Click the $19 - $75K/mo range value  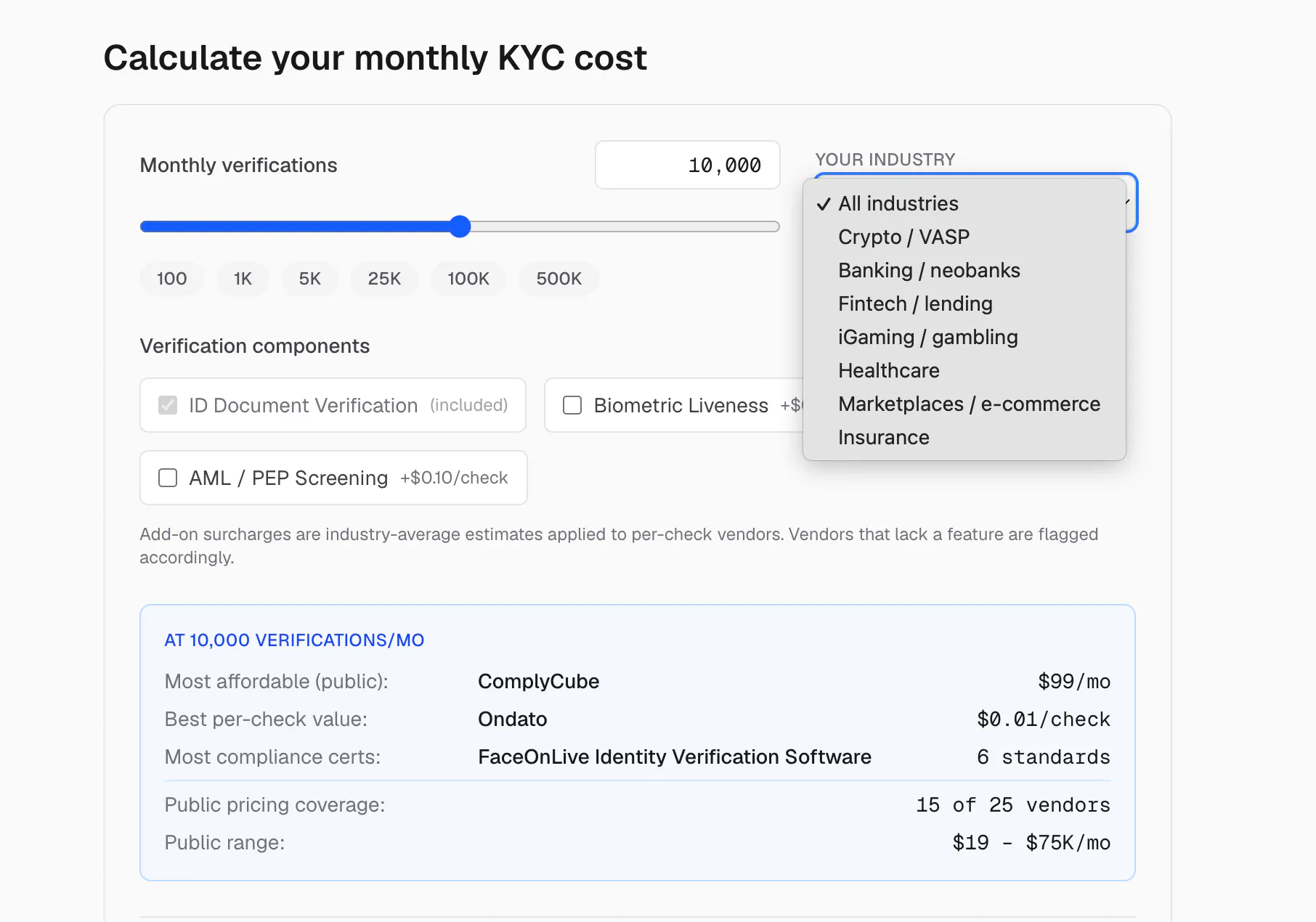[1031, 842]
